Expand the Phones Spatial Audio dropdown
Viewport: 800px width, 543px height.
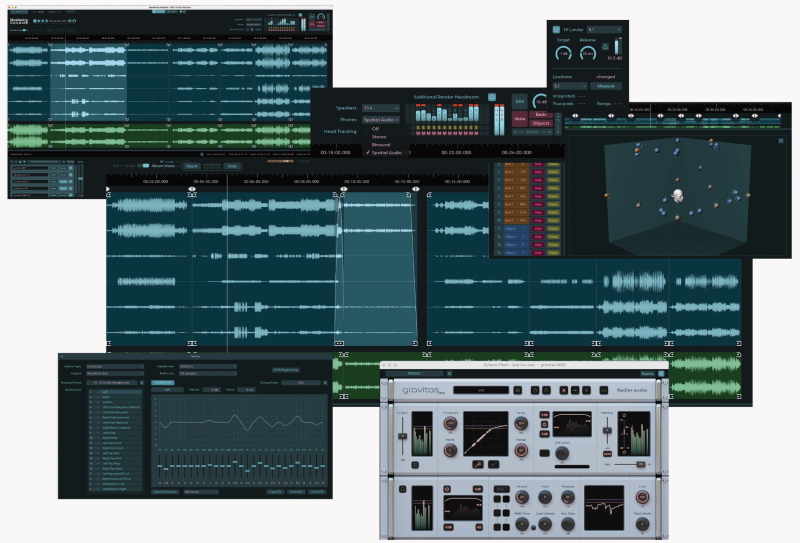(x=381, y=119)
